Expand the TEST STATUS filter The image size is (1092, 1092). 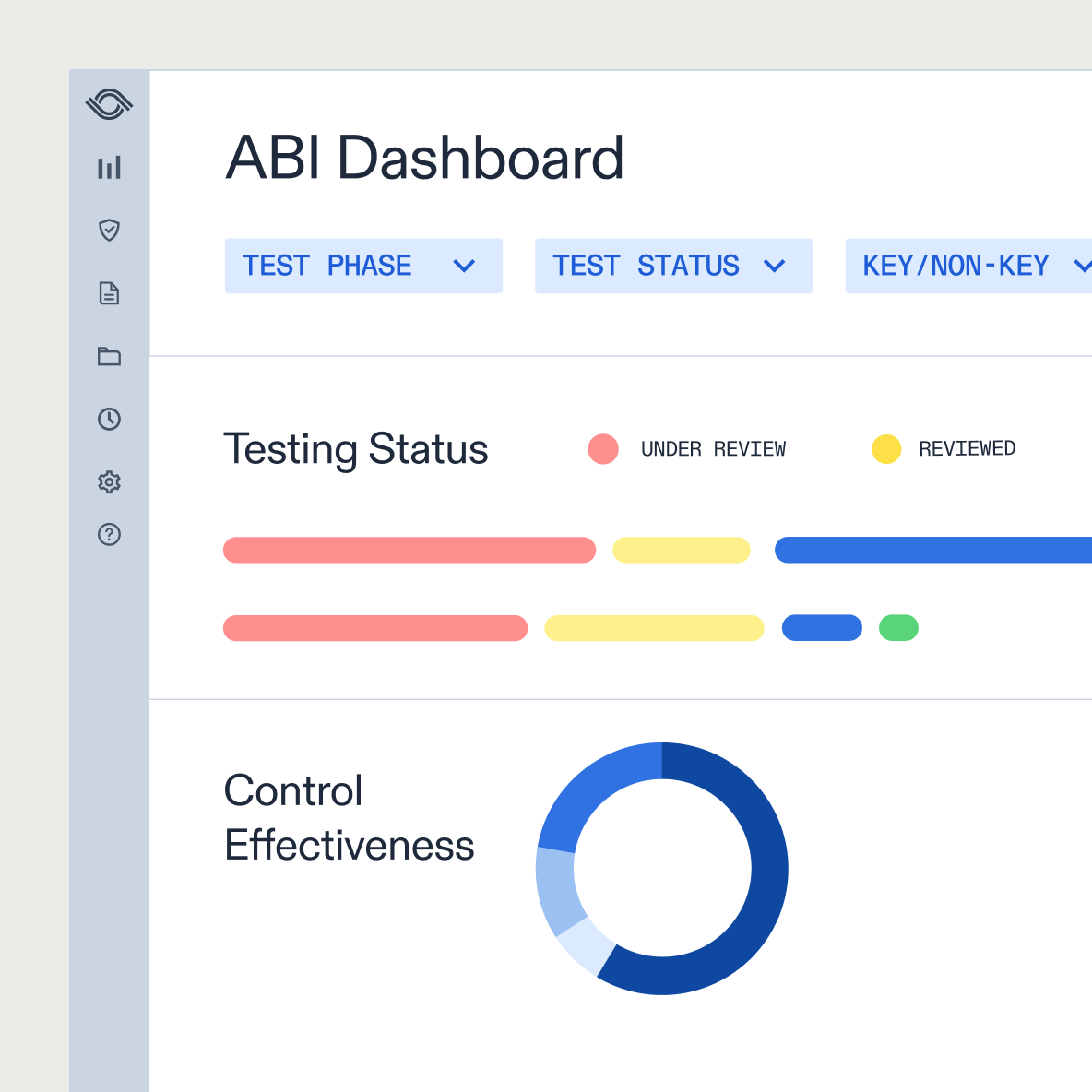673,266
